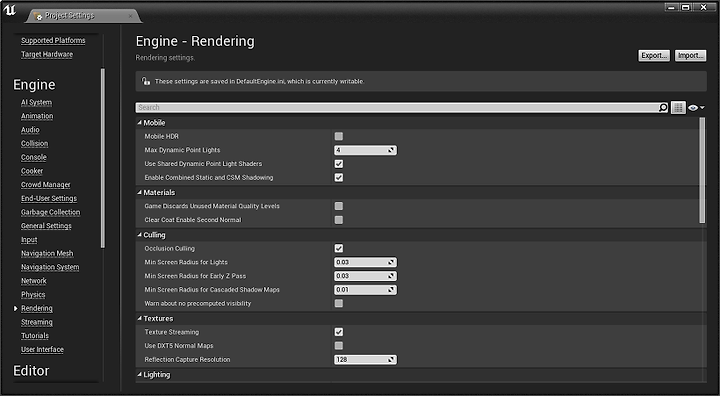Open Collision settings
The width and height of the screenshot is (720, 396).
pos(34,144)
